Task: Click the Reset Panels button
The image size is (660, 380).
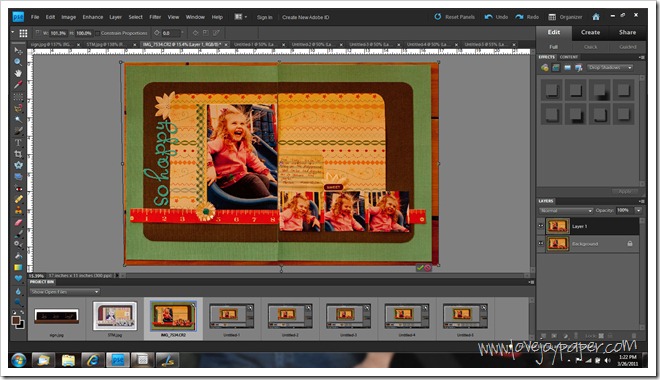Action: point(454,17)
